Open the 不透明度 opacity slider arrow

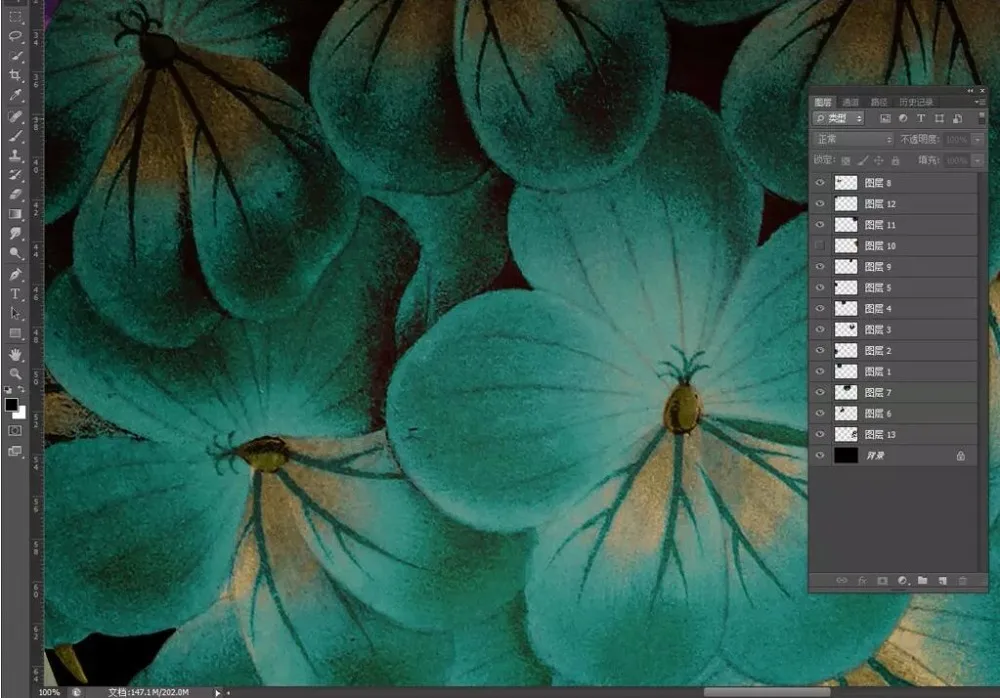point(978,140)
